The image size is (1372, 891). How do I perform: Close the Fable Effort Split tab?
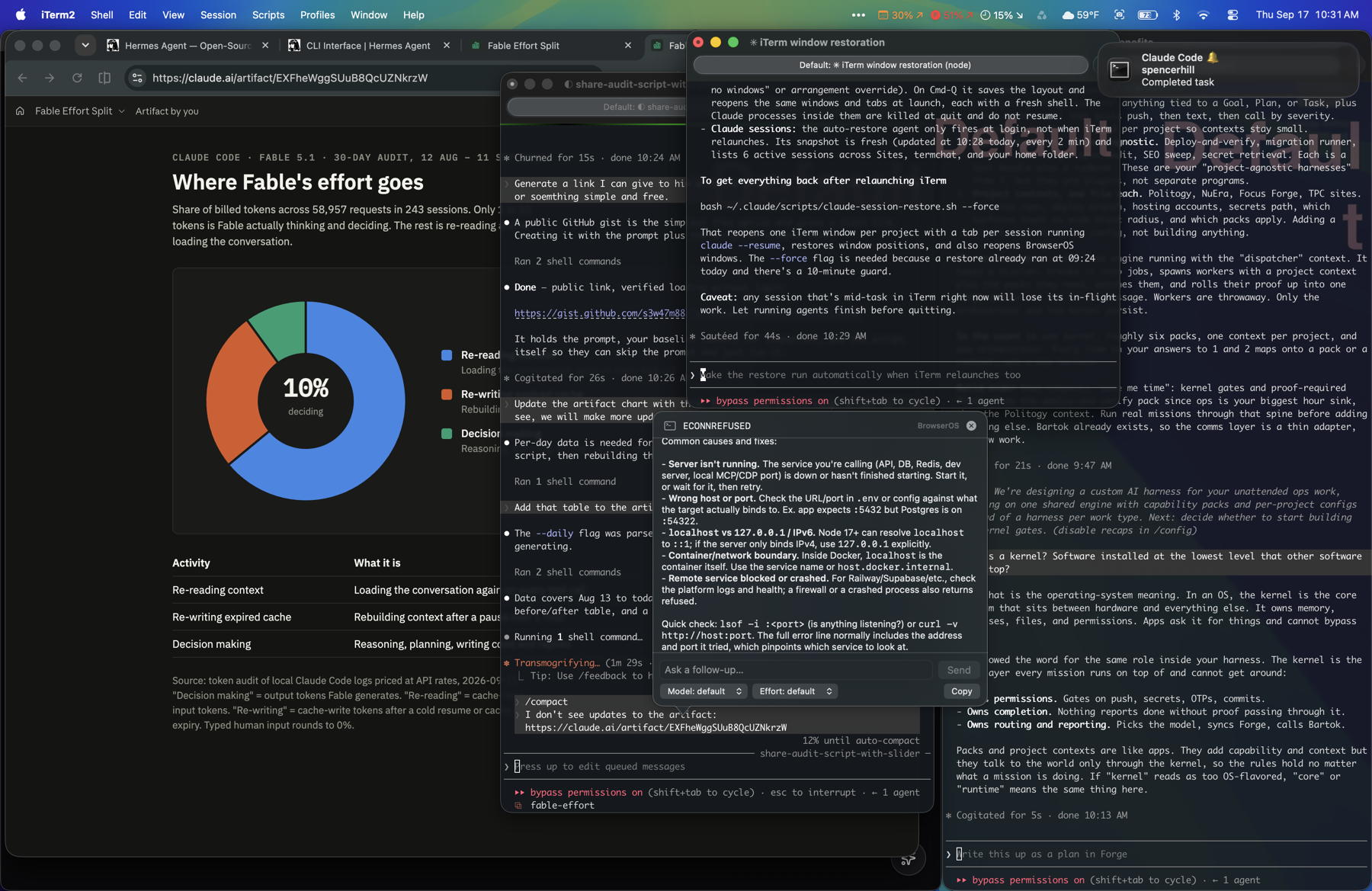point(628,46)
